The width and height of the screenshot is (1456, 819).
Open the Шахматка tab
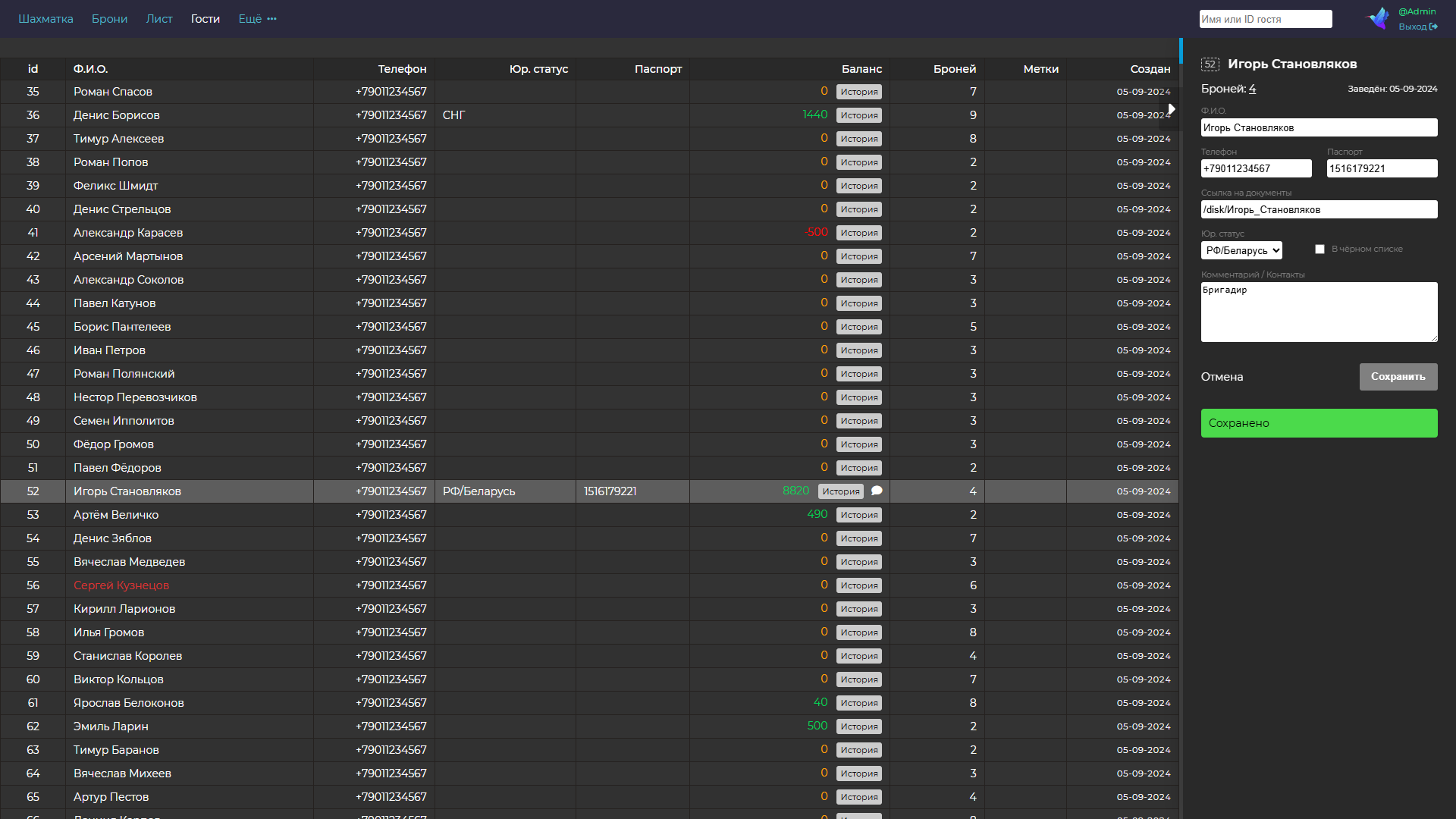click(45, 19)
